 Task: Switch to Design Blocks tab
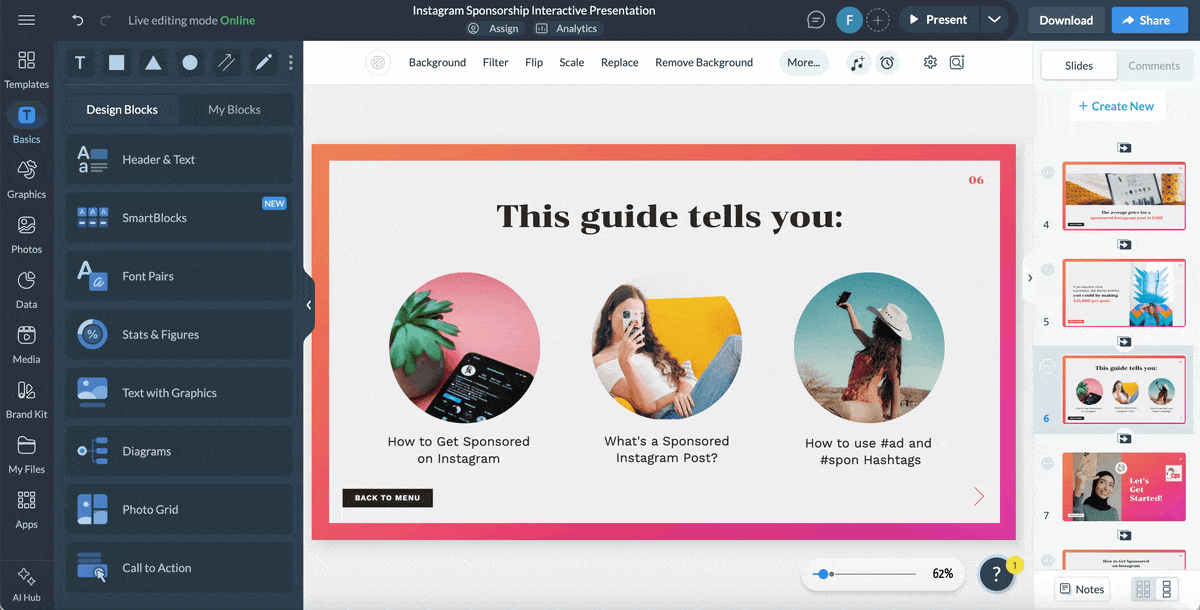coord(122,109)
